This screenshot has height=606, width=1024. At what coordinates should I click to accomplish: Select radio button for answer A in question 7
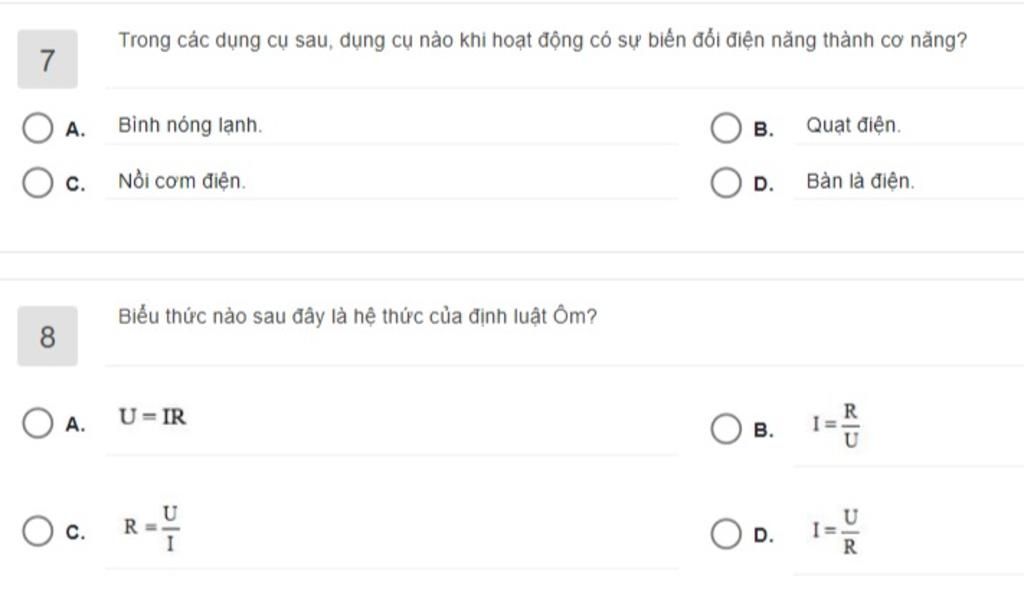pos(37,128)
